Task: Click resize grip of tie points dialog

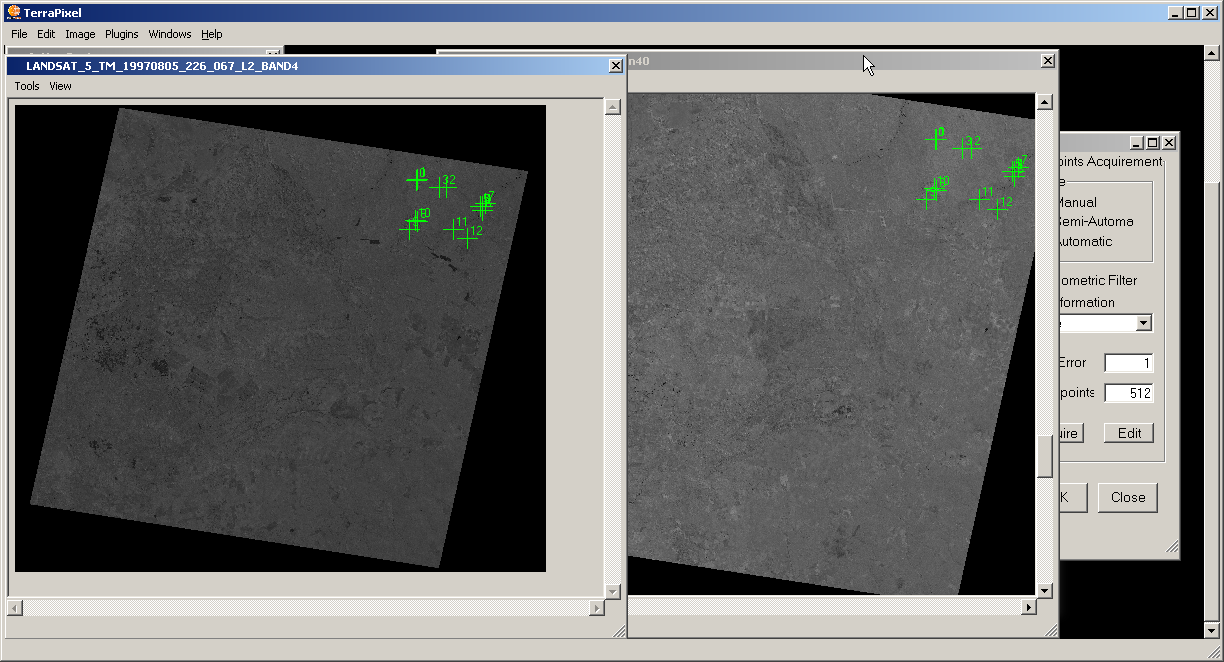Action: [x=1172, y=548]
